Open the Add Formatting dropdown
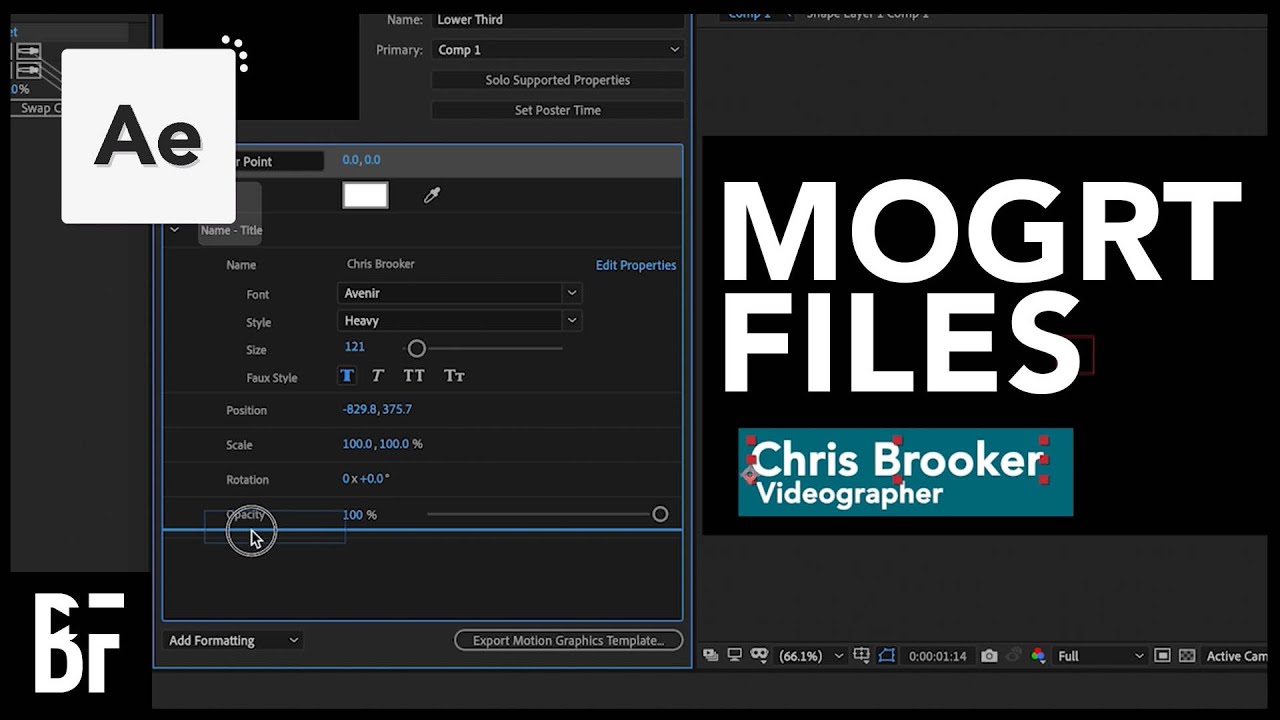1280x720 pixels. [x=233, y=640]
